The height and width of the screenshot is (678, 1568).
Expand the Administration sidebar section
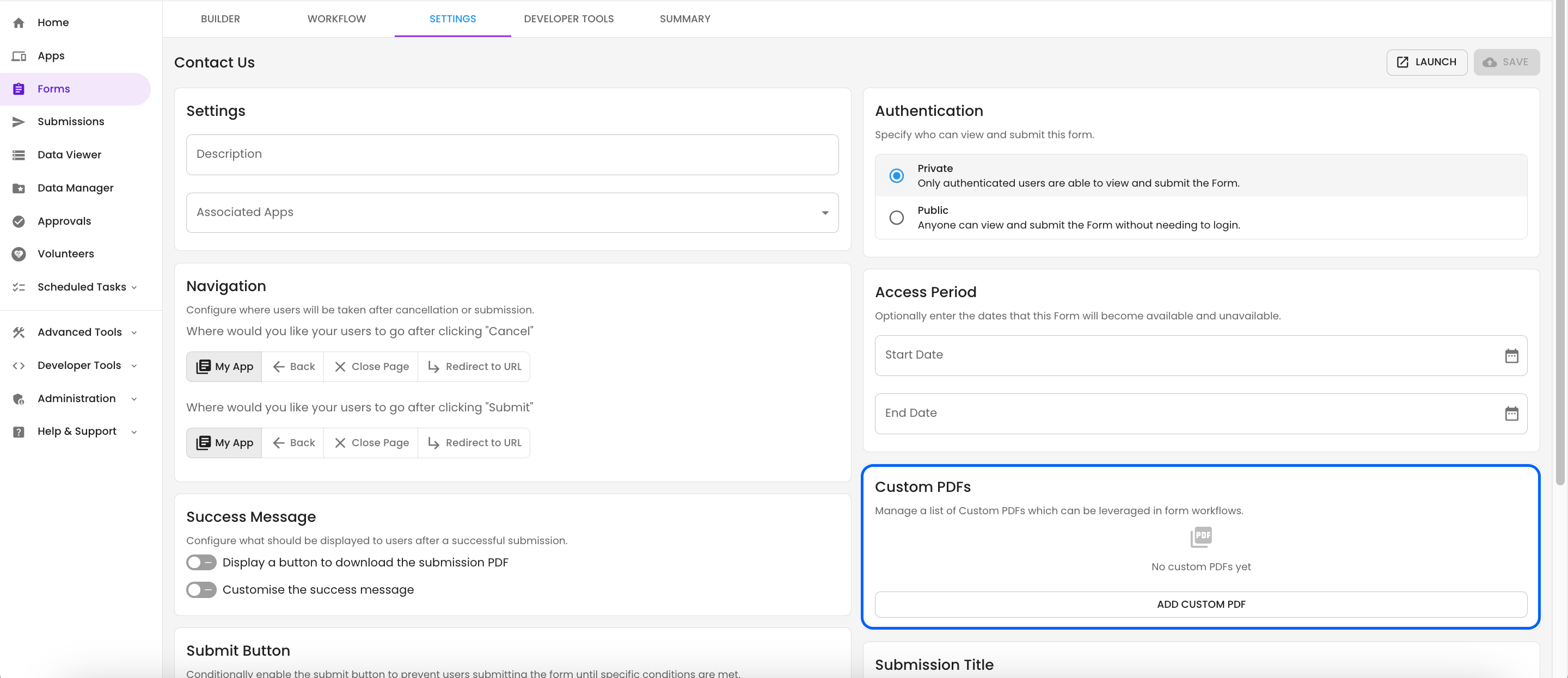click(77, 399)
